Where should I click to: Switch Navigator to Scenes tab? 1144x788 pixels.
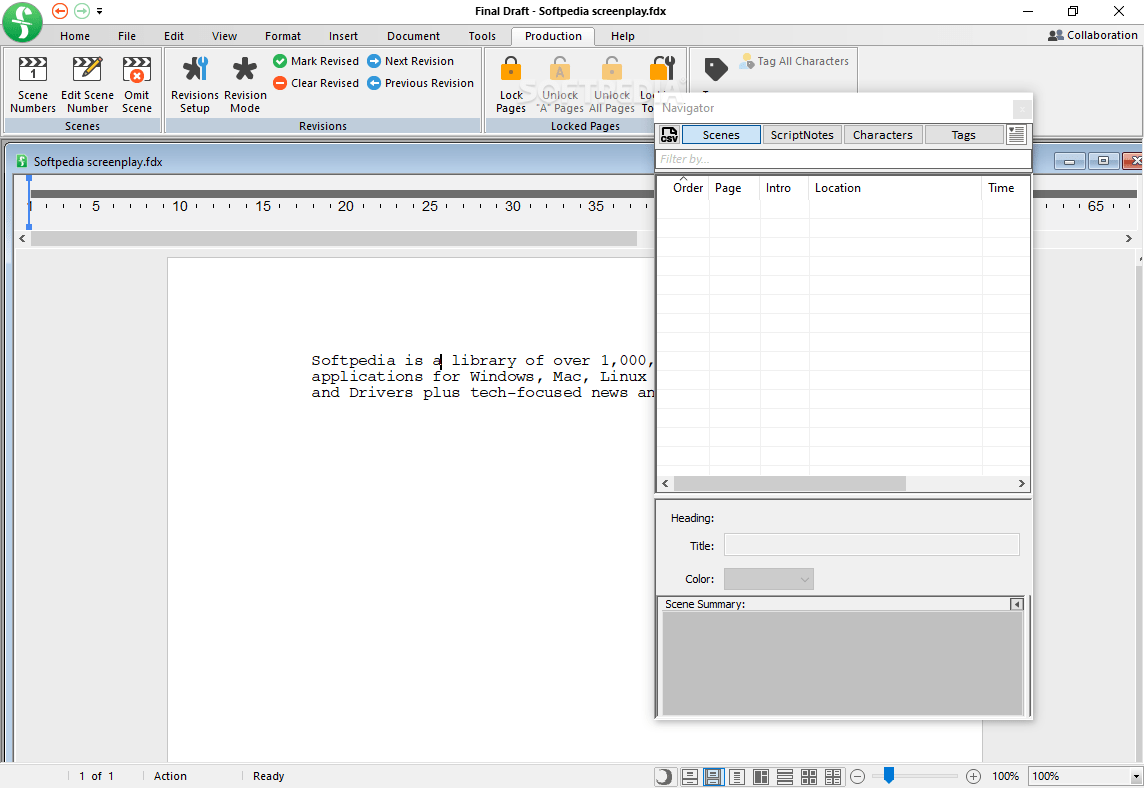pyautogui.click(x=721, y=135)
